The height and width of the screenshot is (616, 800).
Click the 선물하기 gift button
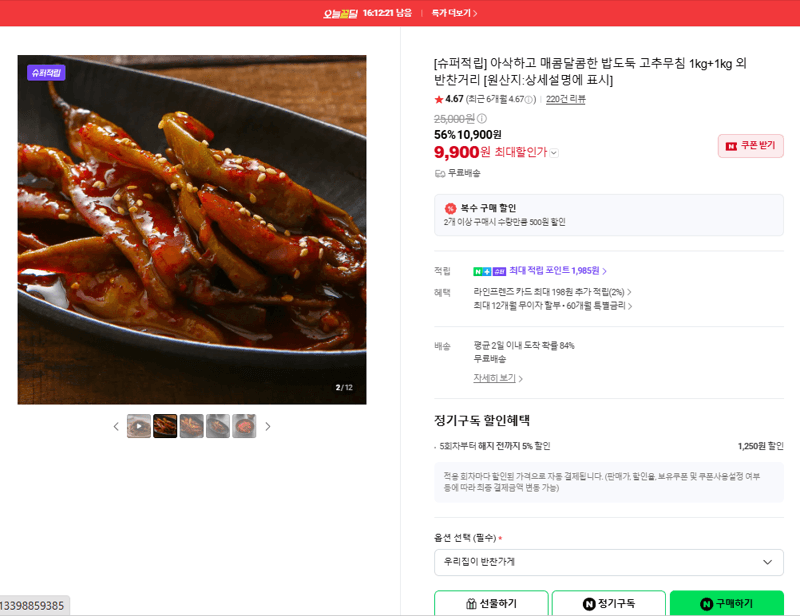click(x=491, y=603)
